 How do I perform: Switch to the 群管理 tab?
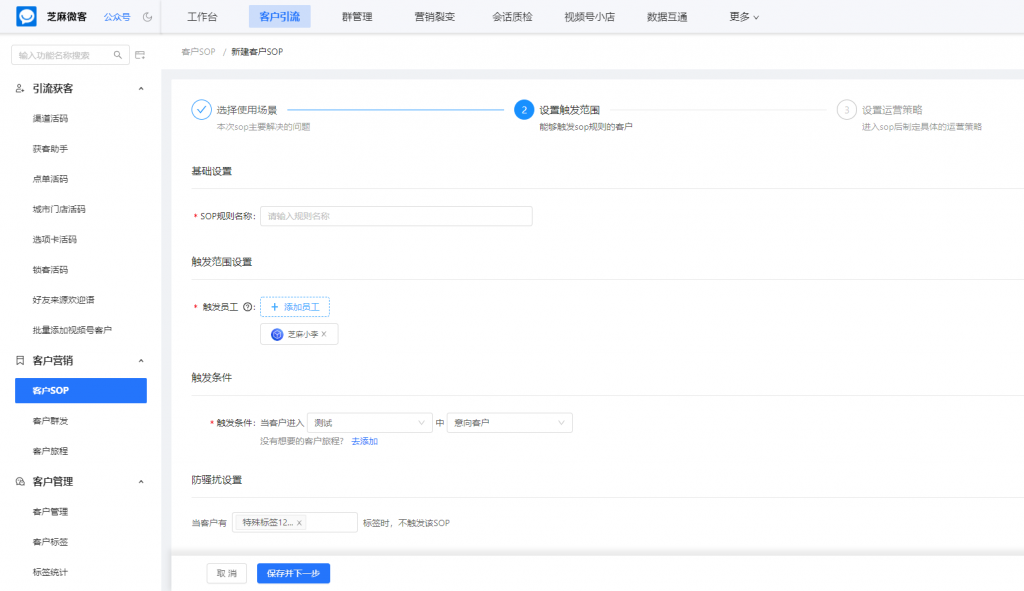358,16
